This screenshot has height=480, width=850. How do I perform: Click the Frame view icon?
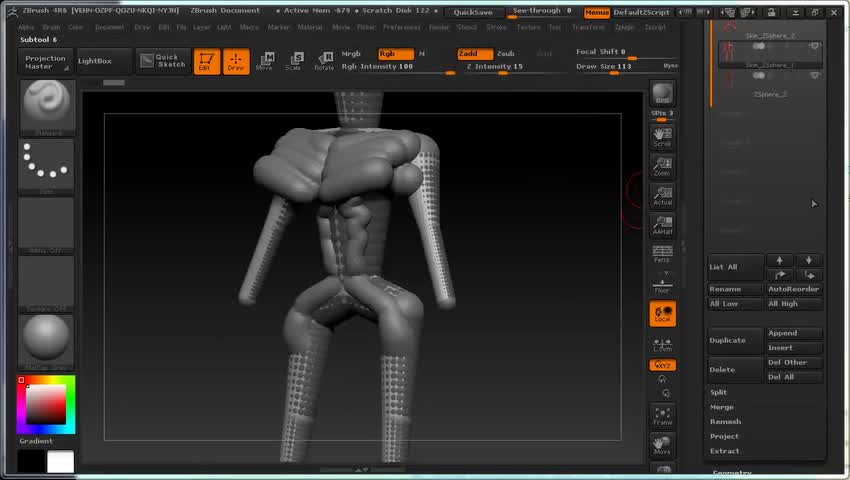click(662, 416)
